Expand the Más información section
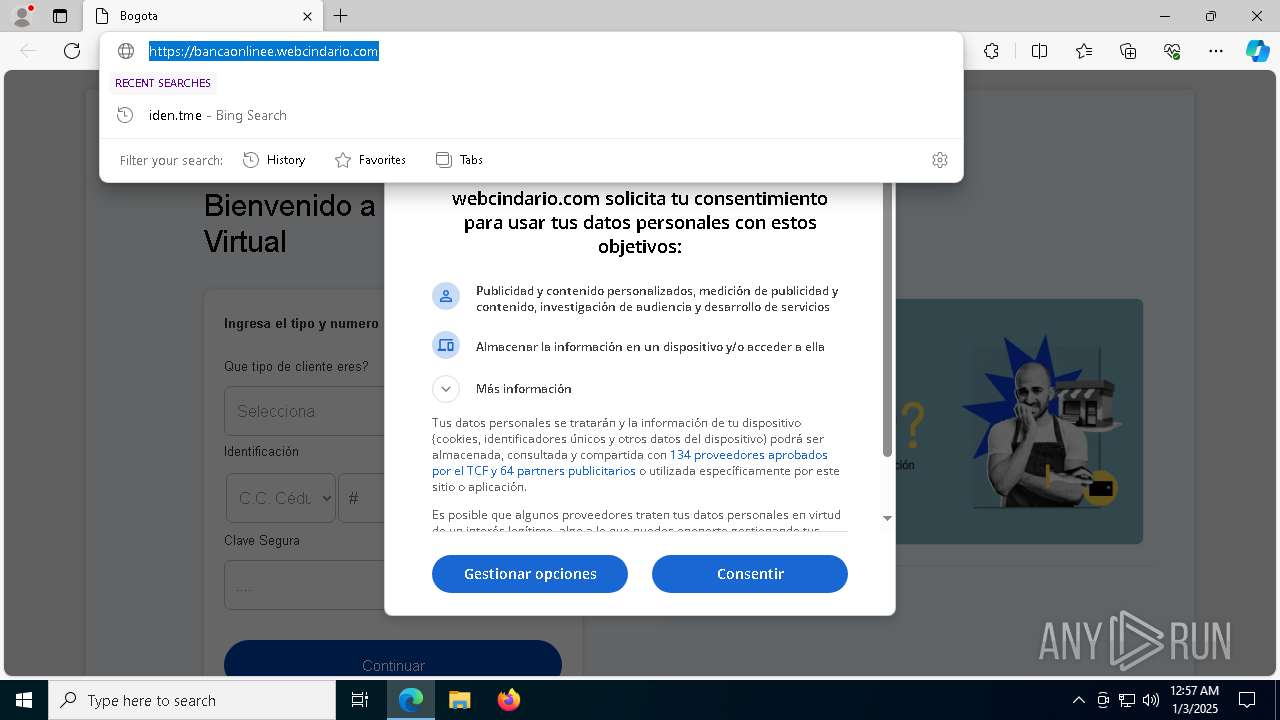The height and width of the screenshot is (720, 1280). click(x=446, y=388)
